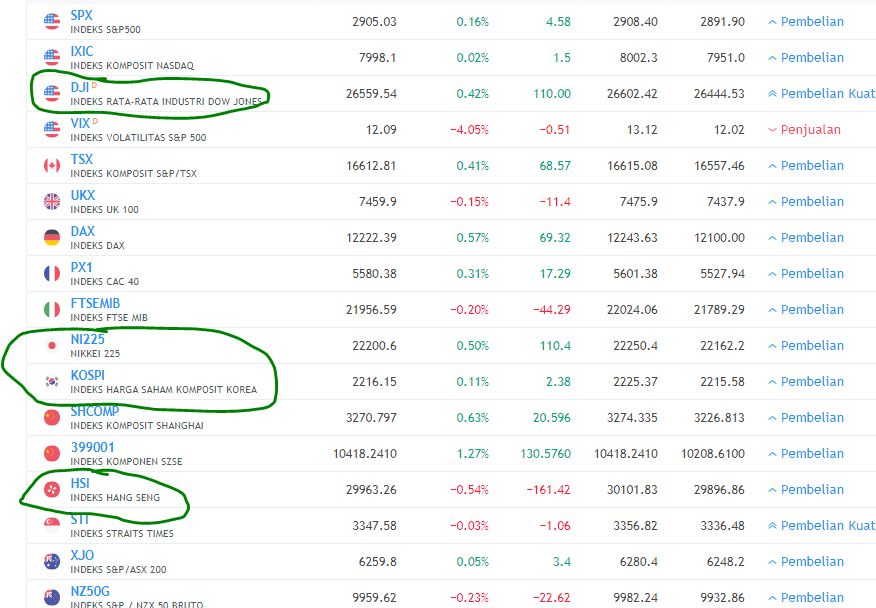Click the NZ50G change -0.23%

[469, 597]
